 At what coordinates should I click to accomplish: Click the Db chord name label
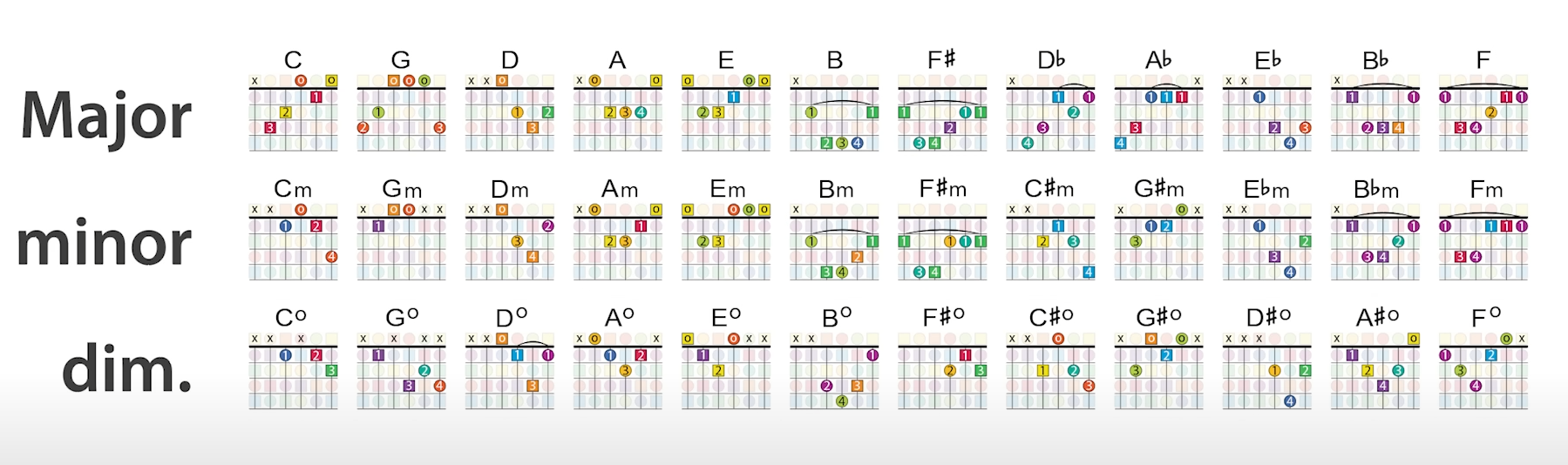(x=1051, y=60)
